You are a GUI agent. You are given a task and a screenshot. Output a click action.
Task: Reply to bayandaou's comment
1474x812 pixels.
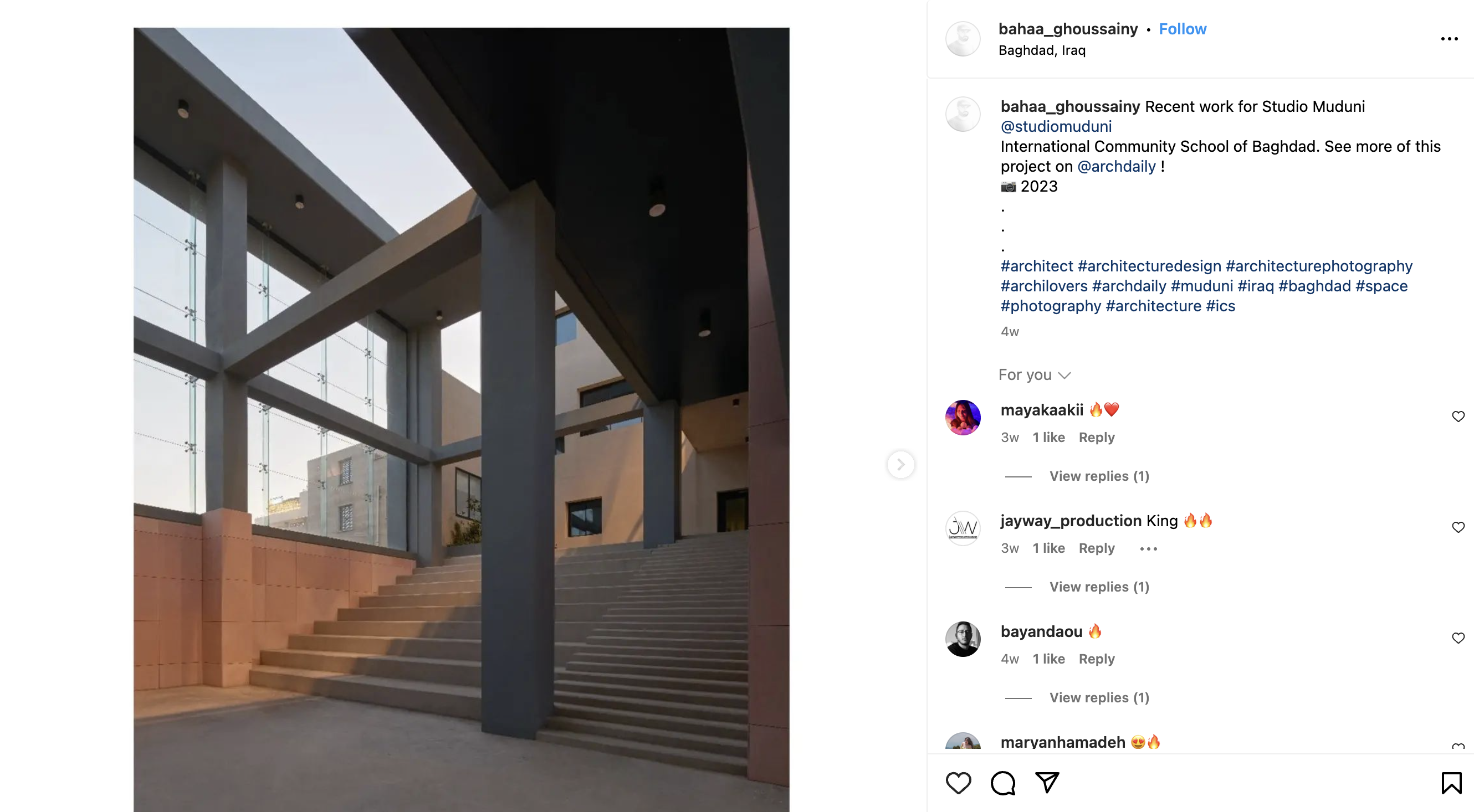[1096, 659]
